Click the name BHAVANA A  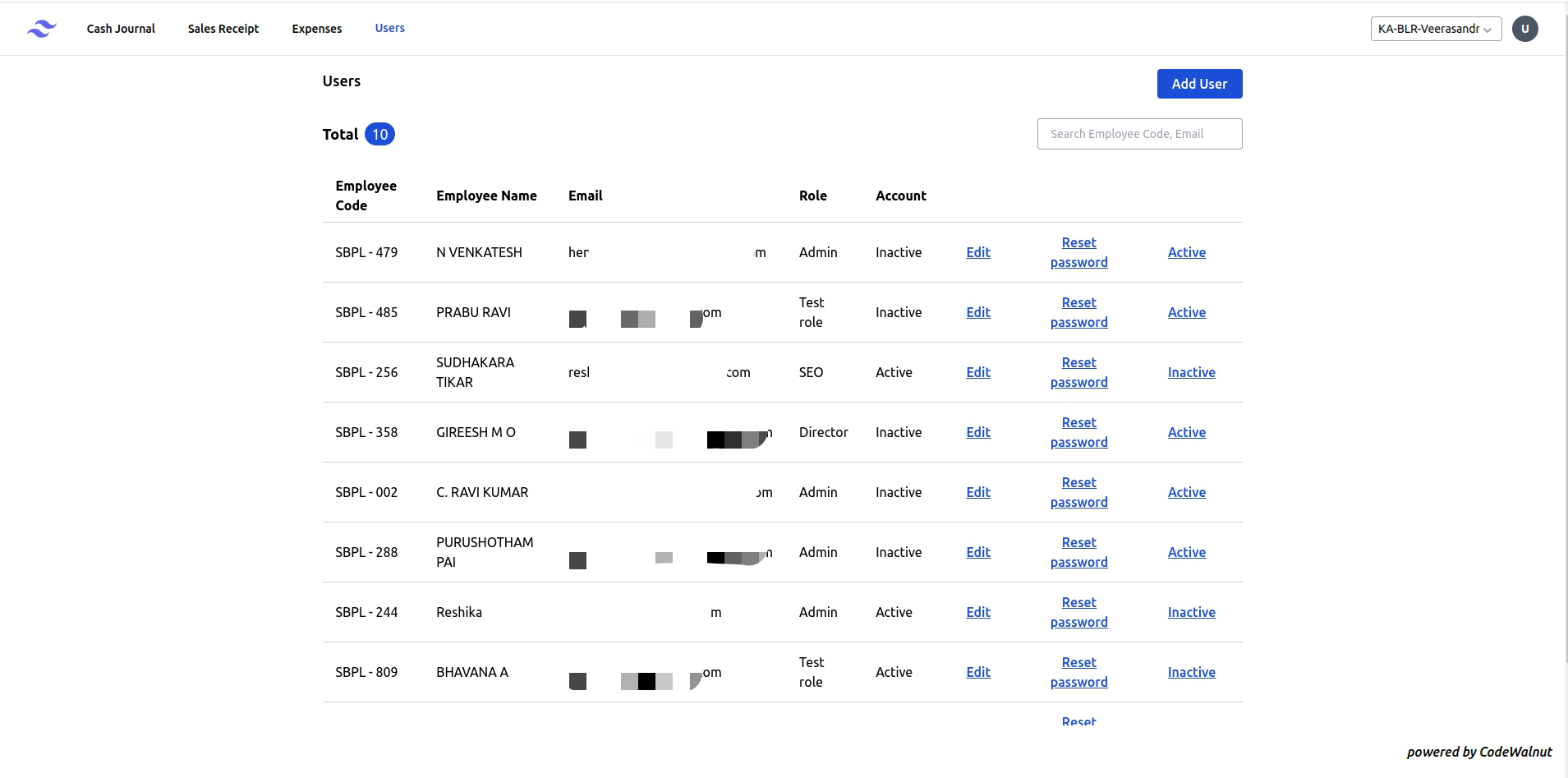(x=472, y=672)
